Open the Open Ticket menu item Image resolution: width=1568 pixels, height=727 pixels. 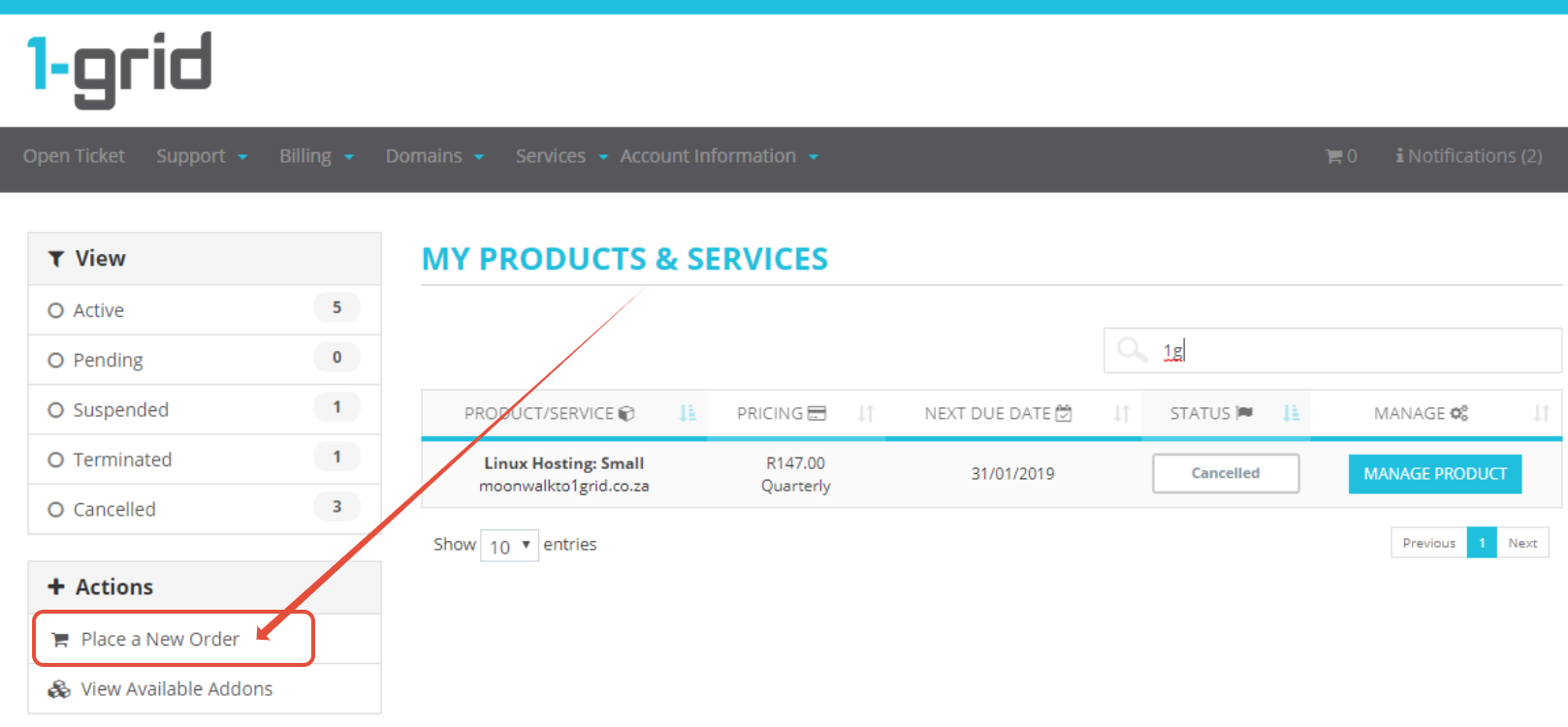74,156
